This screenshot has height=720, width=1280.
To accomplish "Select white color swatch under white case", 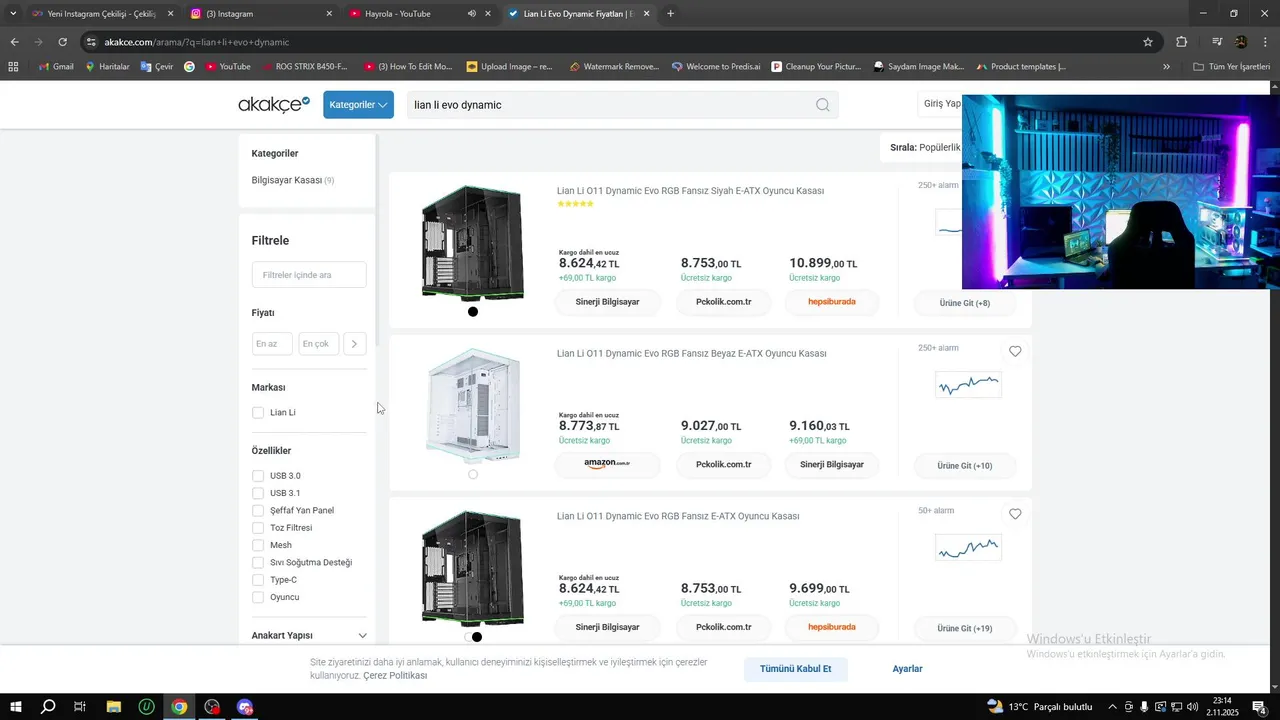I will coord(473,474).
